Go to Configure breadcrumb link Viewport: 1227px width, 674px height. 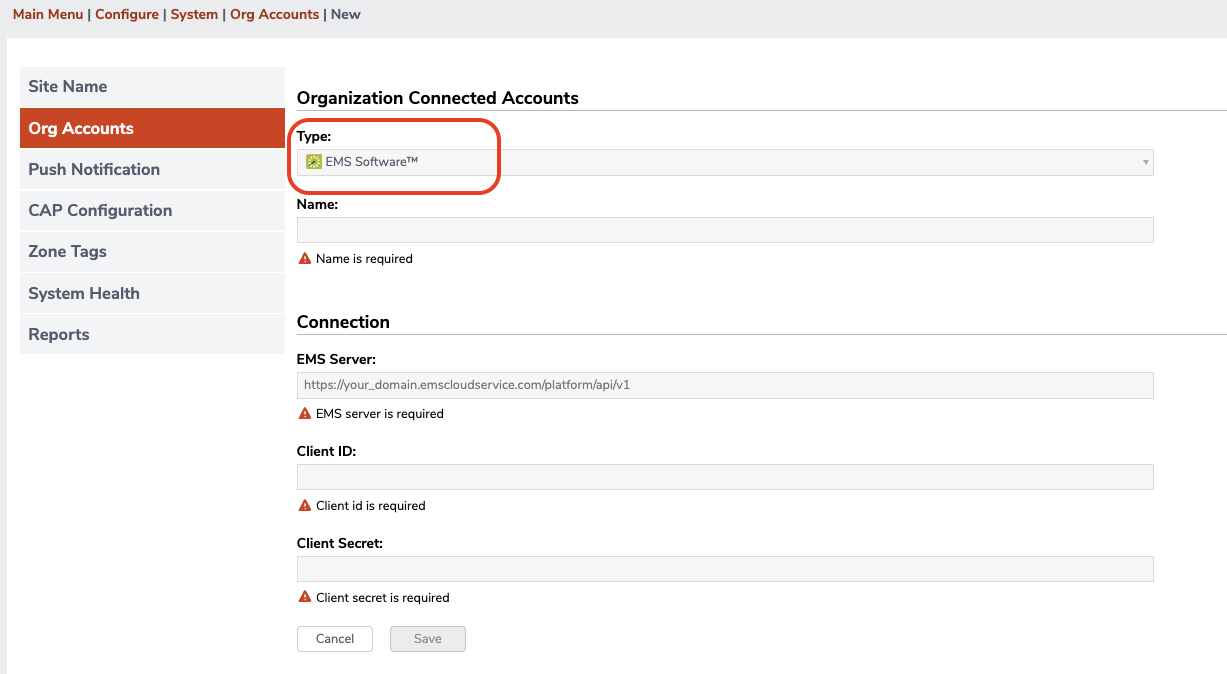coord(127,14)
